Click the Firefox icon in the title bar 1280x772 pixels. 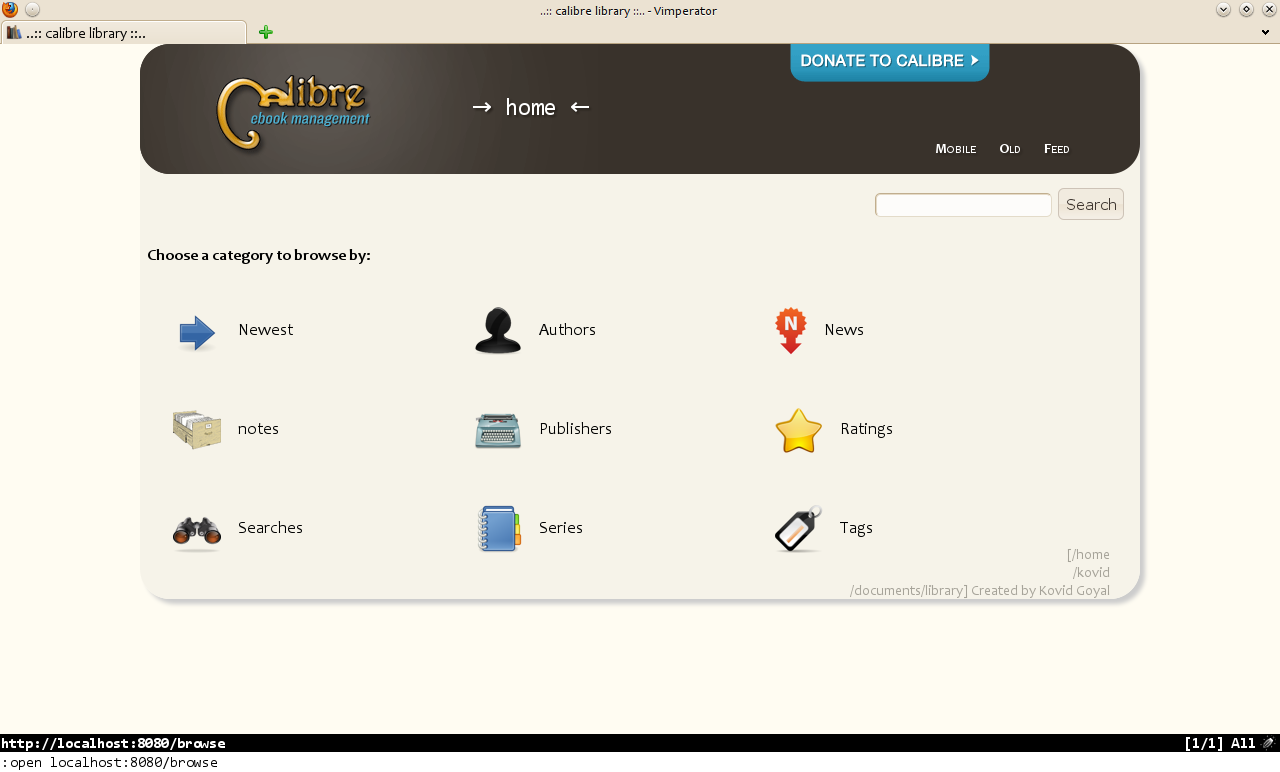[x=10, y=10]
